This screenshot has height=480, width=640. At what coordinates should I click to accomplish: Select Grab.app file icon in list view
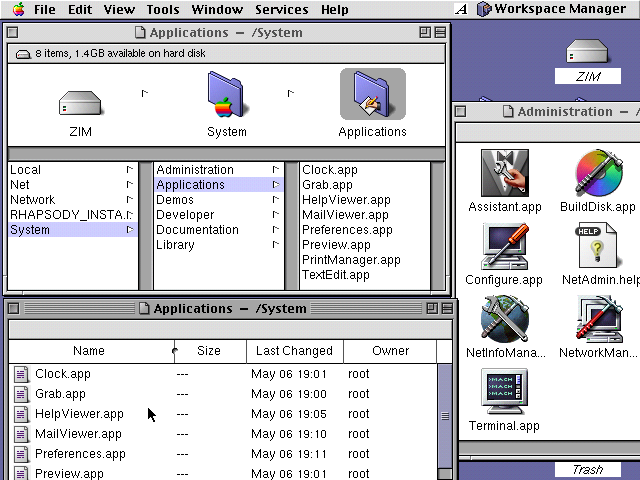[x=21, y=394]
